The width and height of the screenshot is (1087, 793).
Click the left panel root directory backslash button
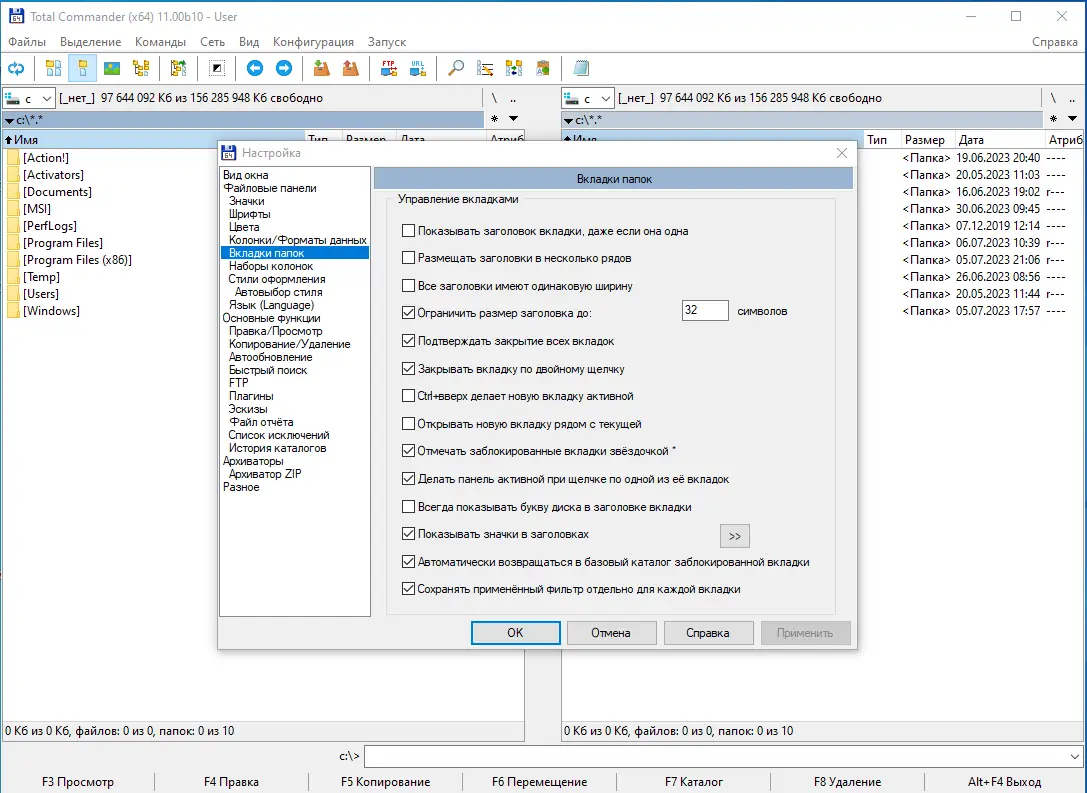(494, 98)
